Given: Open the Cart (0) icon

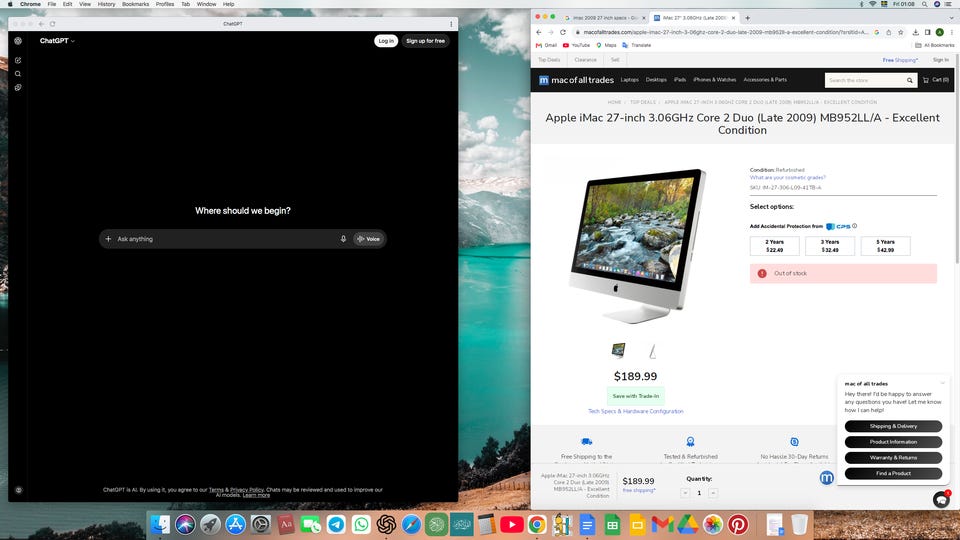Looking at the screenshot, I should pos(936,80).
